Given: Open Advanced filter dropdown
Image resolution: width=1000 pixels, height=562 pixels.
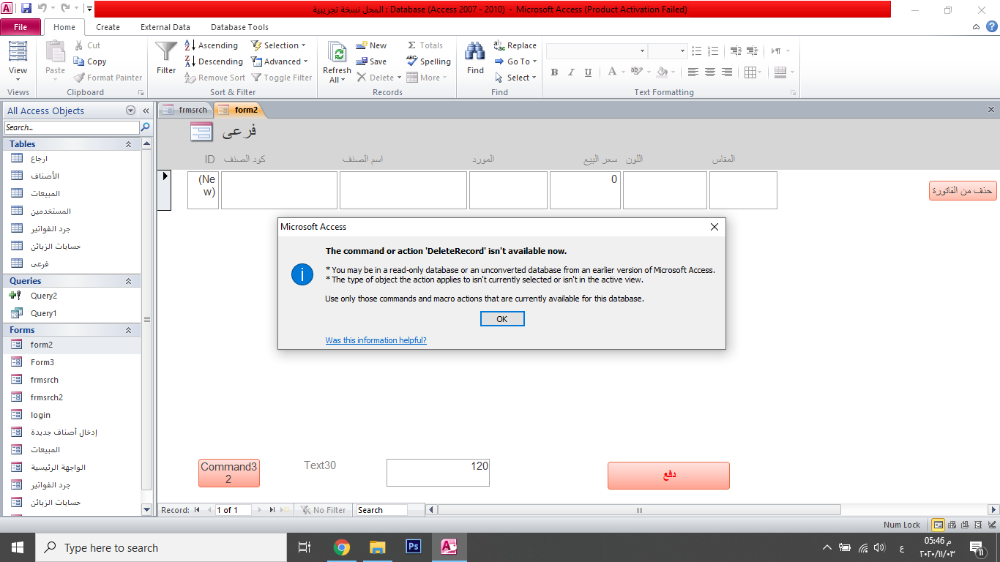Looking at the screenshot, I should tap(279, 61).
